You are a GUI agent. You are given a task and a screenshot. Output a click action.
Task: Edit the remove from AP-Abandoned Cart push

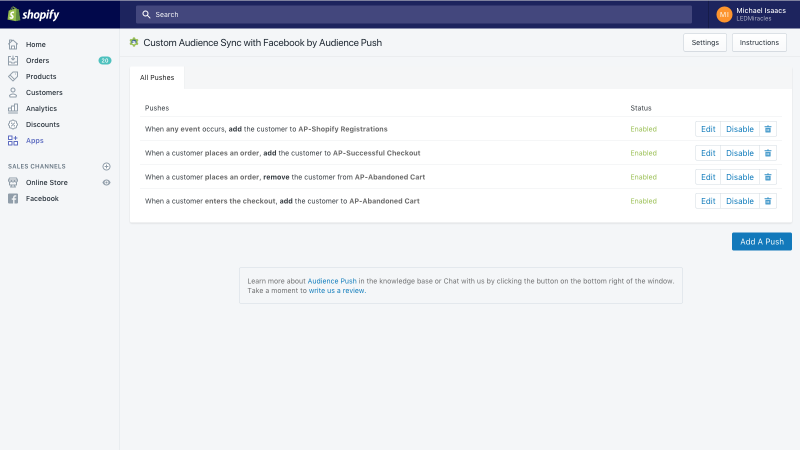pos(708,177)
